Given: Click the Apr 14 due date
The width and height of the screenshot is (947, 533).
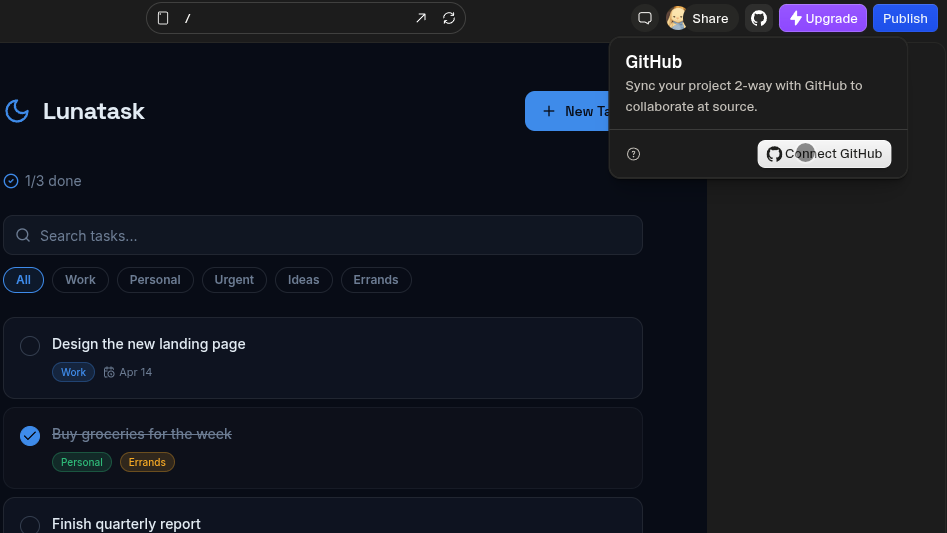Looking at the screenshot, I should pyautogui.click(x=136, y=372).
